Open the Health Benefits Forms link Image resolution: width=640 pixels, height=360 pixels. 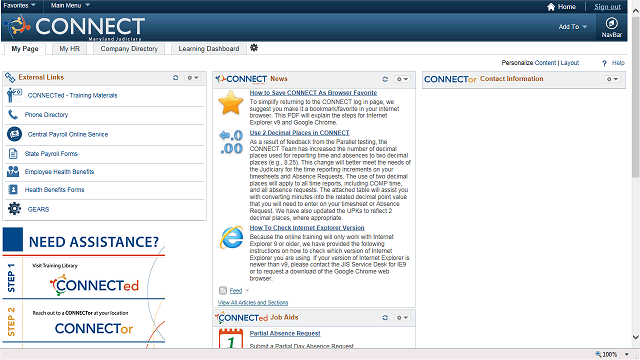pyautogui.click(x=54, y=190)
